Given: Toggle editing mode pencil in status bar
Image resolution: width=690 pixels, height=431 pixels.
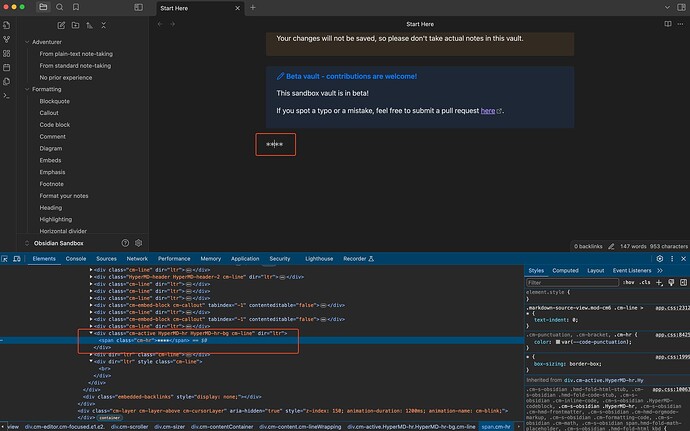Looking at the screenshot, I should 611,247.
